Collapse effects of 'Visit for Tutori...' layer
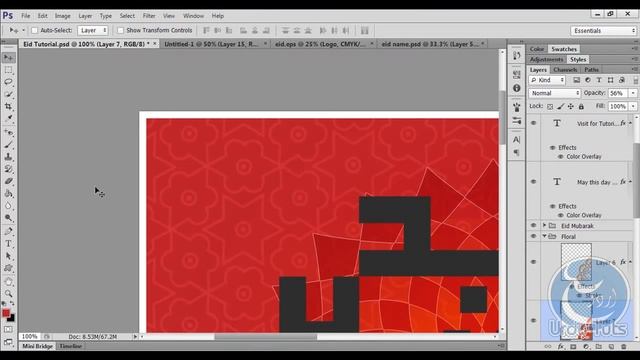640x360 pixels. point(631,123)
